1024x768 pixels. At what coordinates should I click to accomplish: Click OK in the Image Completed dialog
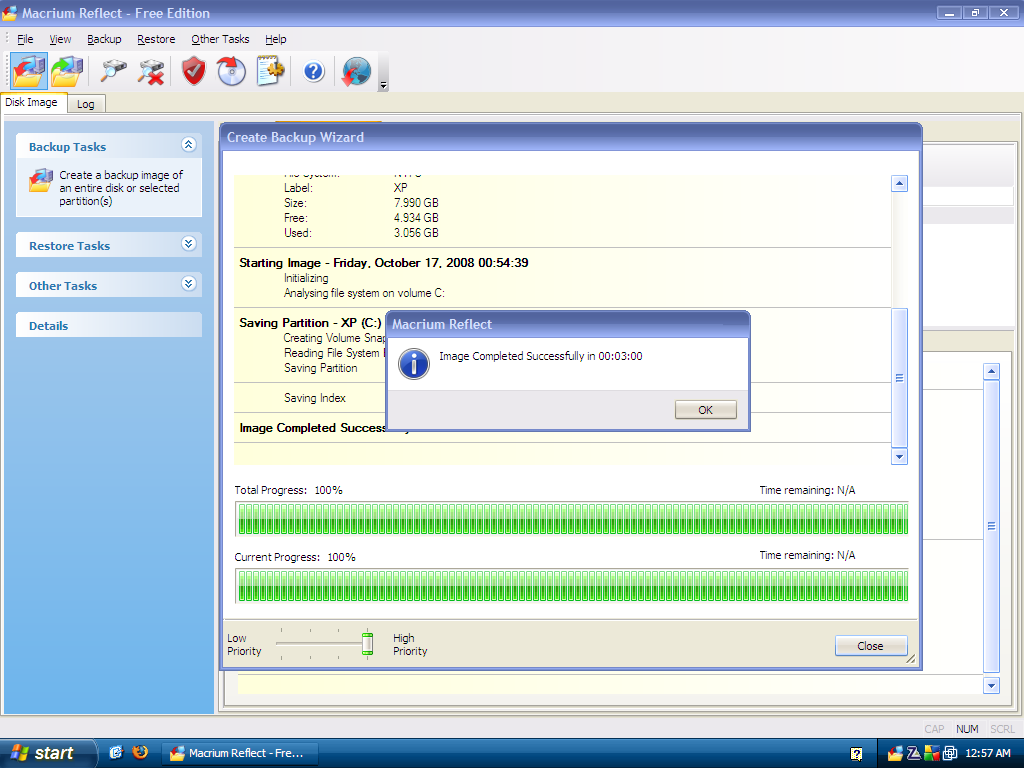[x=705, y=410]
